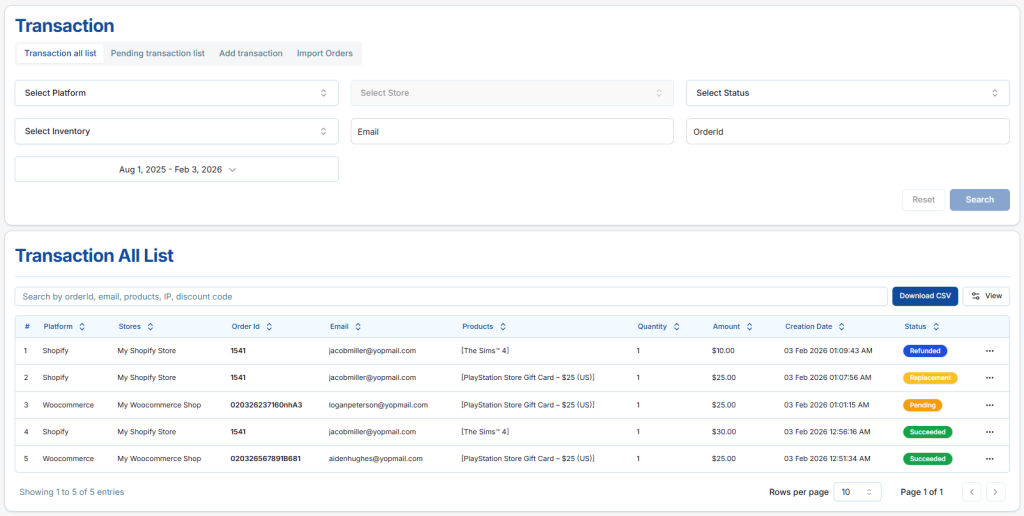Click the sort icon beside Platform column
The width and height of the screenshot is (1024, 516).
(82, 327)
